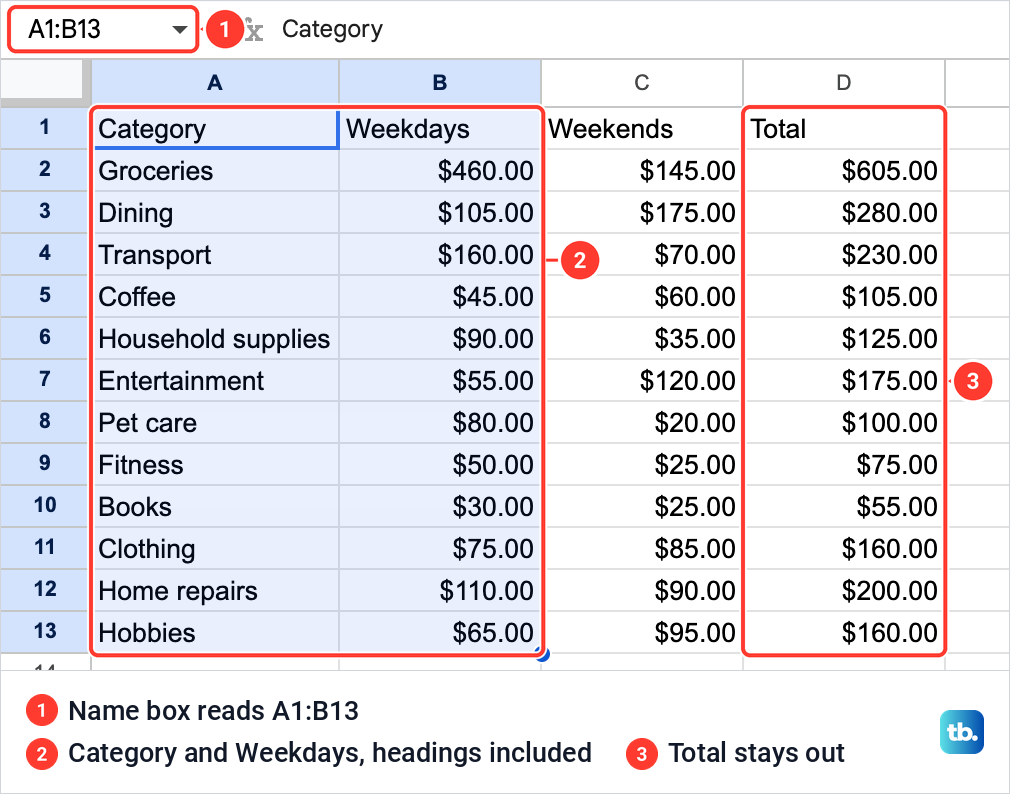Viewport: 1010px width, 794px height.
Task: Click the Dining weekdays cell
Action: 440,213
